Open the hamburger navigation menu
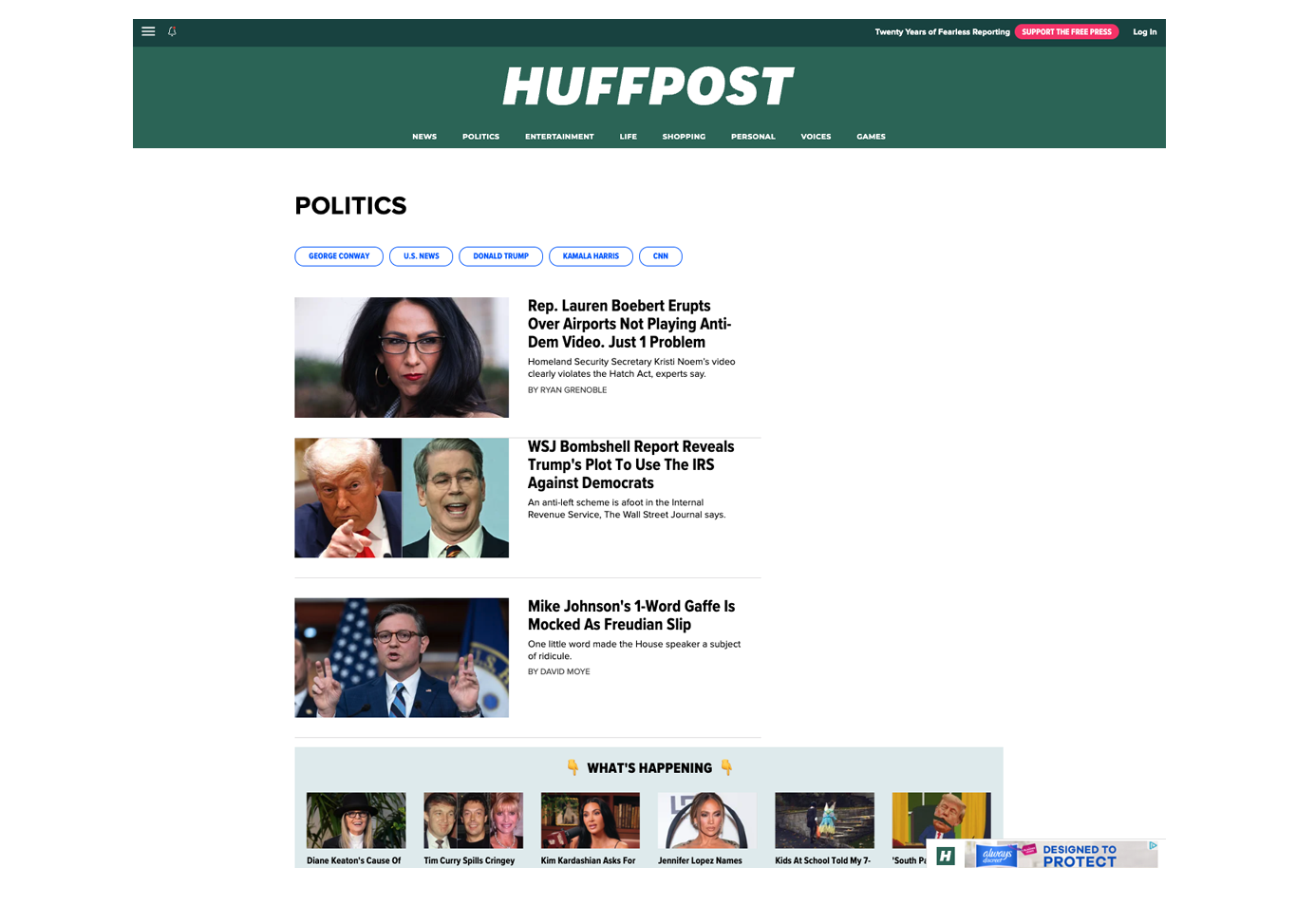This screenshot has height=924, width=1296. pyautogui.click(x=148, y=31)
